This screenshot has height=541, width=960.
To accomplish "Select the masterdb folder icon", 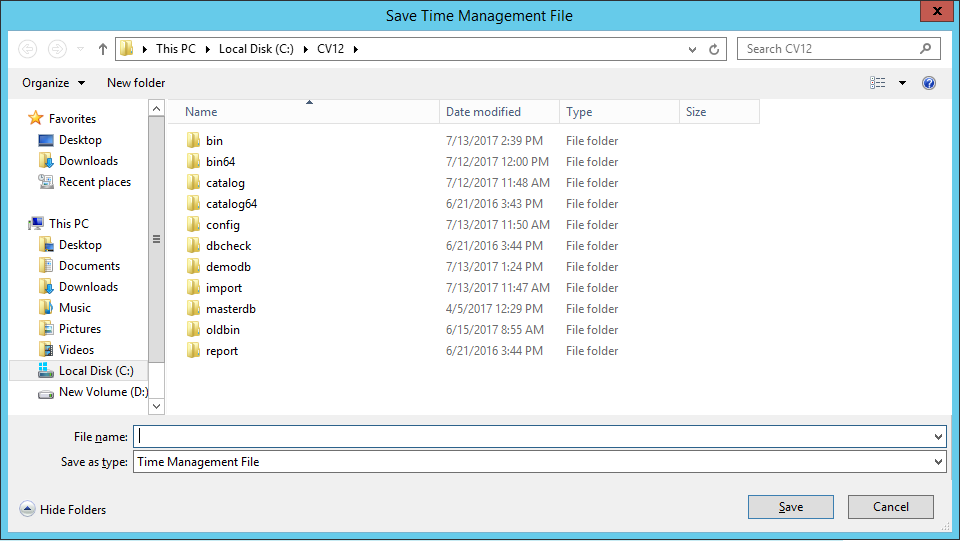I will click(x=193, y=308).
